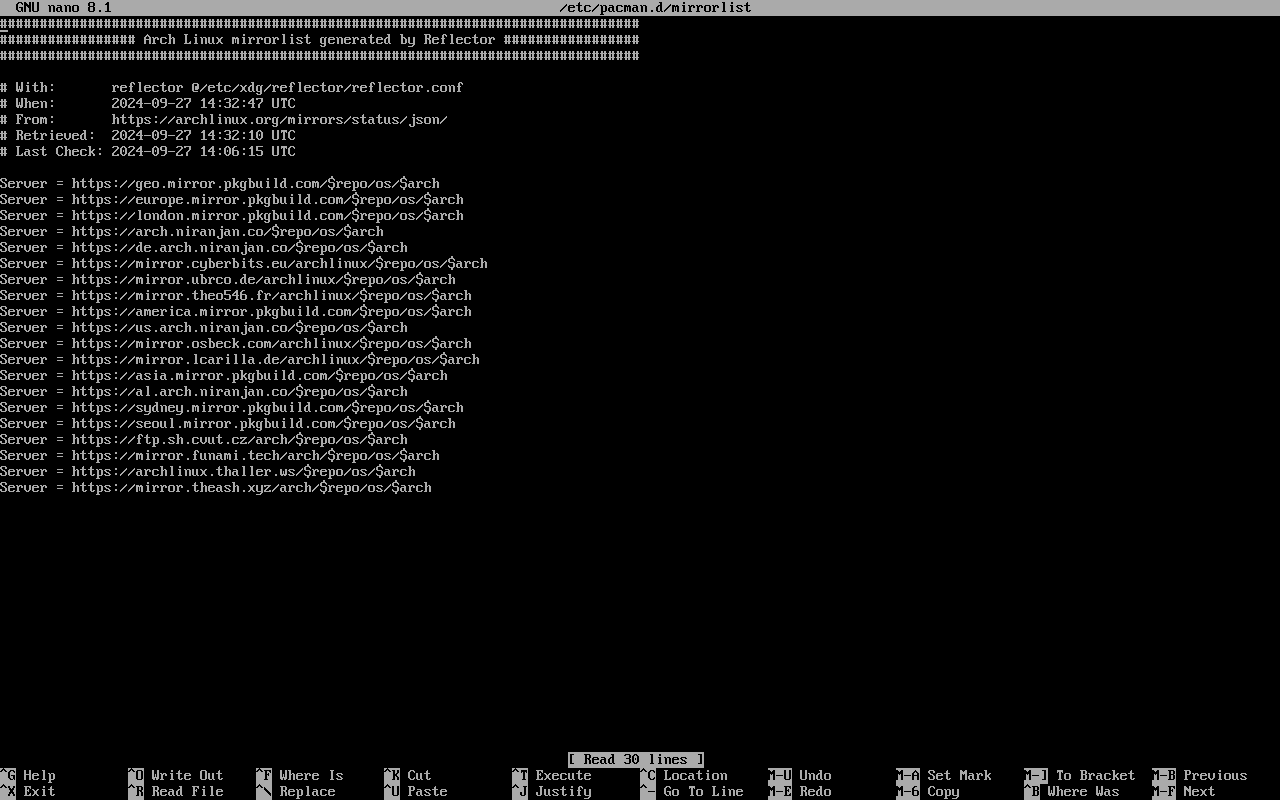Click the geo.mirror.pkgbuild.com server URL
Viewport: 1280px width, 800px height.
(x=255, y=183)
